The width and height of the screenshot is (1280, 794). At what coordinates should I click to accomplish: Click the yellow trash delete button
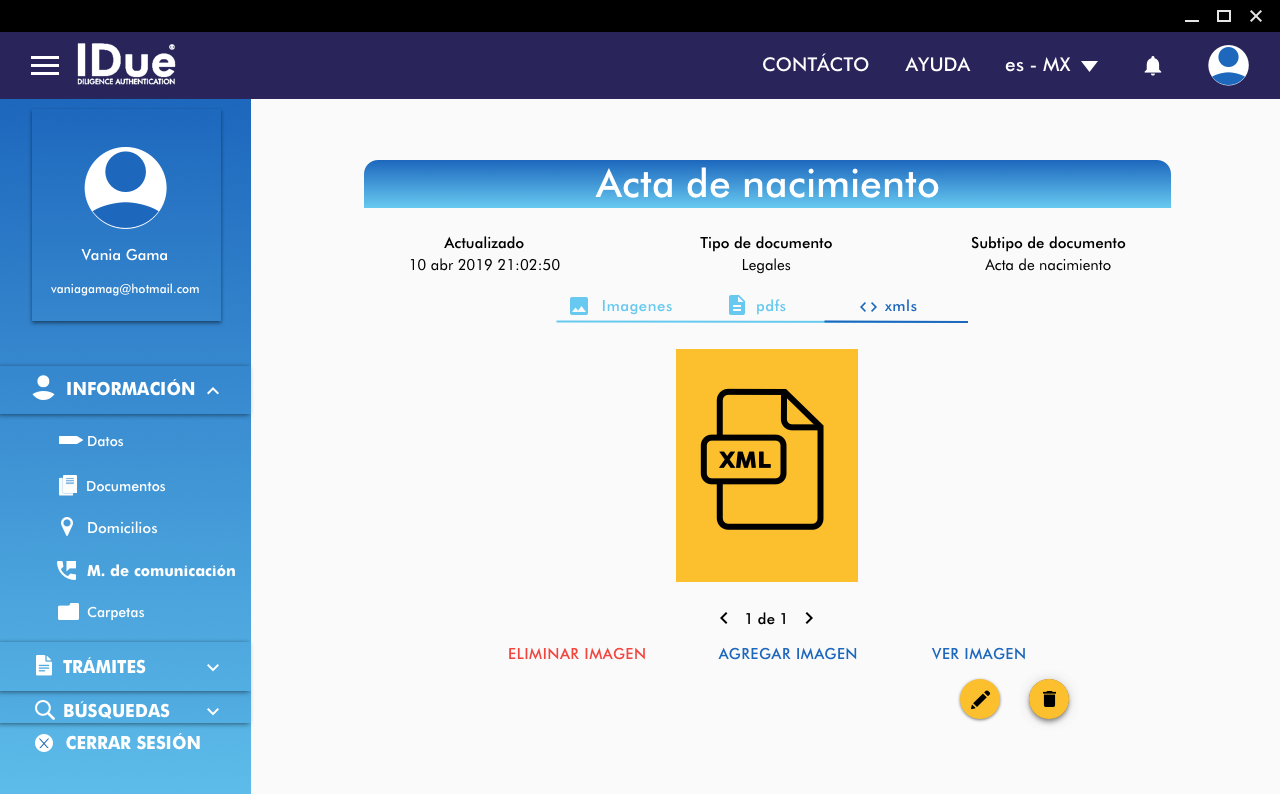pos(1049,699)
